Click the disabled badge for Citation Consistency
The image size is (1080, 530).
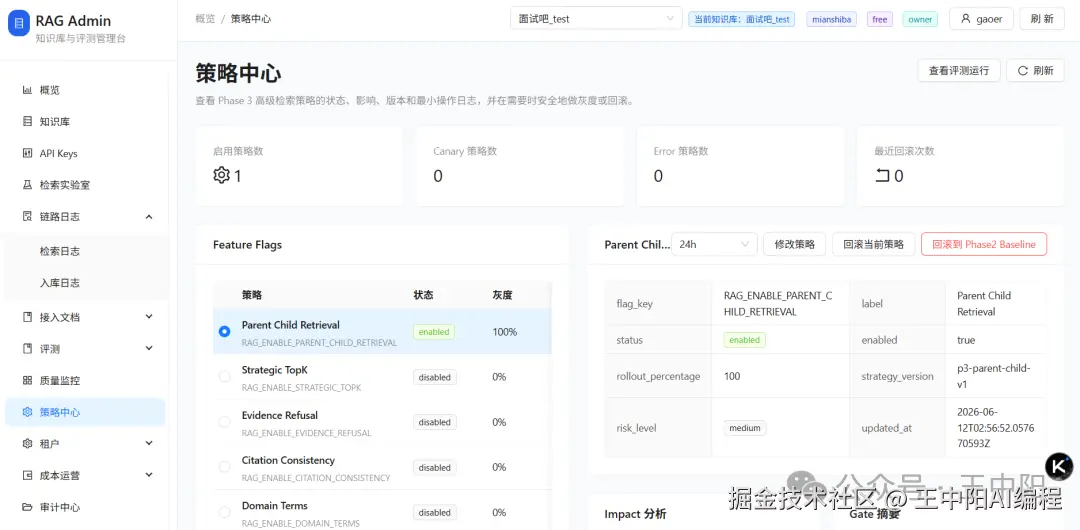(x=435, y=467)
